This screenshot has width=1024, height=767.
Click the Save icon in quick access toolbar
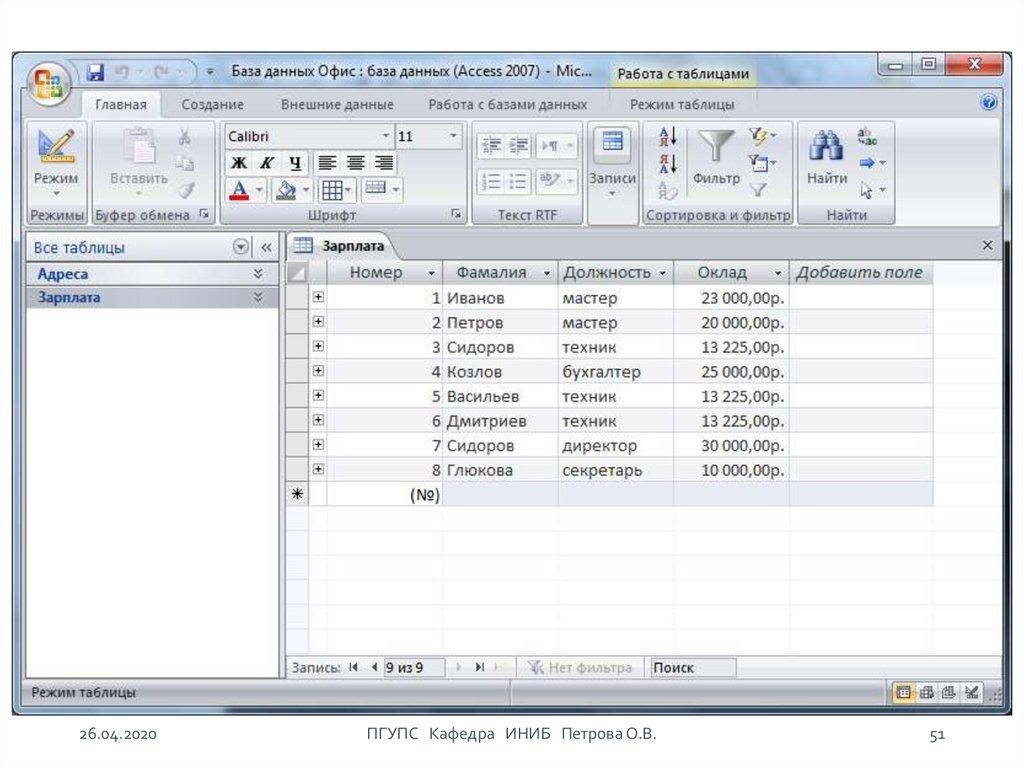96,73
